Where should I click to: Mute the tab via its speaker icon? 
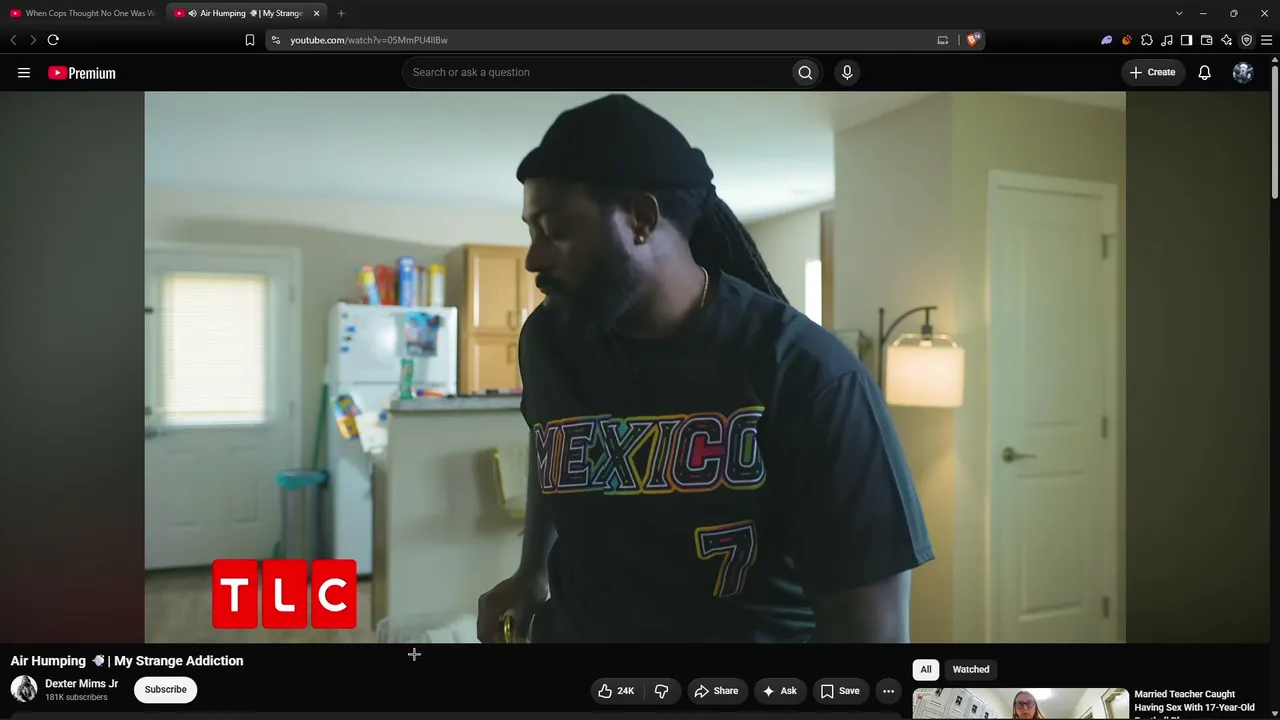(192, 13)
